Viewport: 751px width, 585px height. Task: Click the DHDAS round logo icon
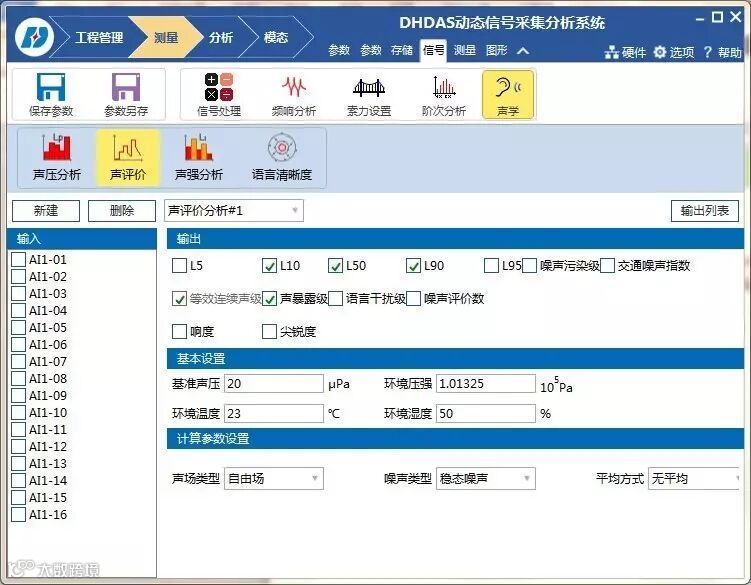pyautogui.click(x=34, y=37)
